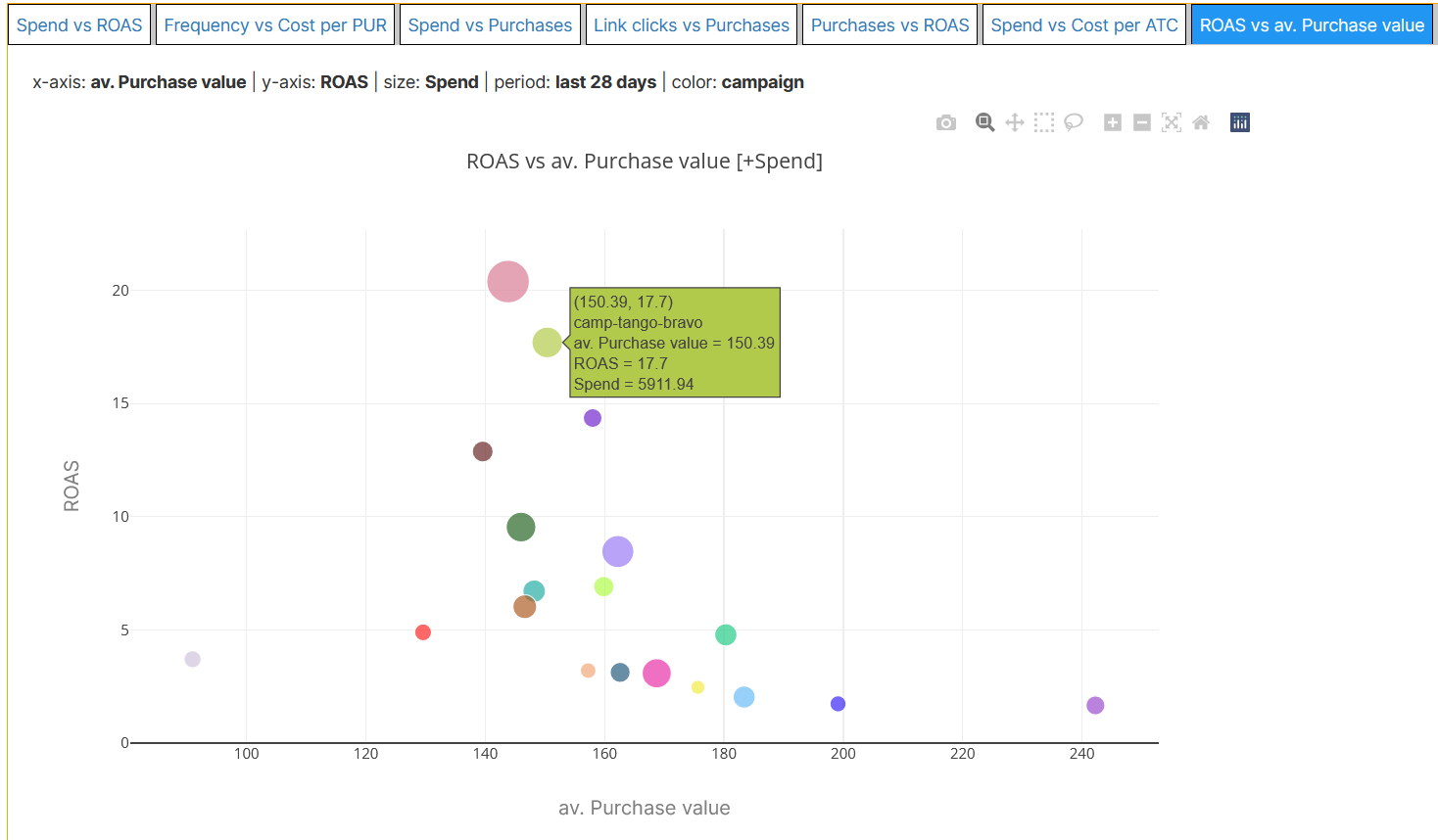Select the ROAS vs av. Purchase value tab
Viewport: 1438px width, 840px height.
[x=1312, y=24]
